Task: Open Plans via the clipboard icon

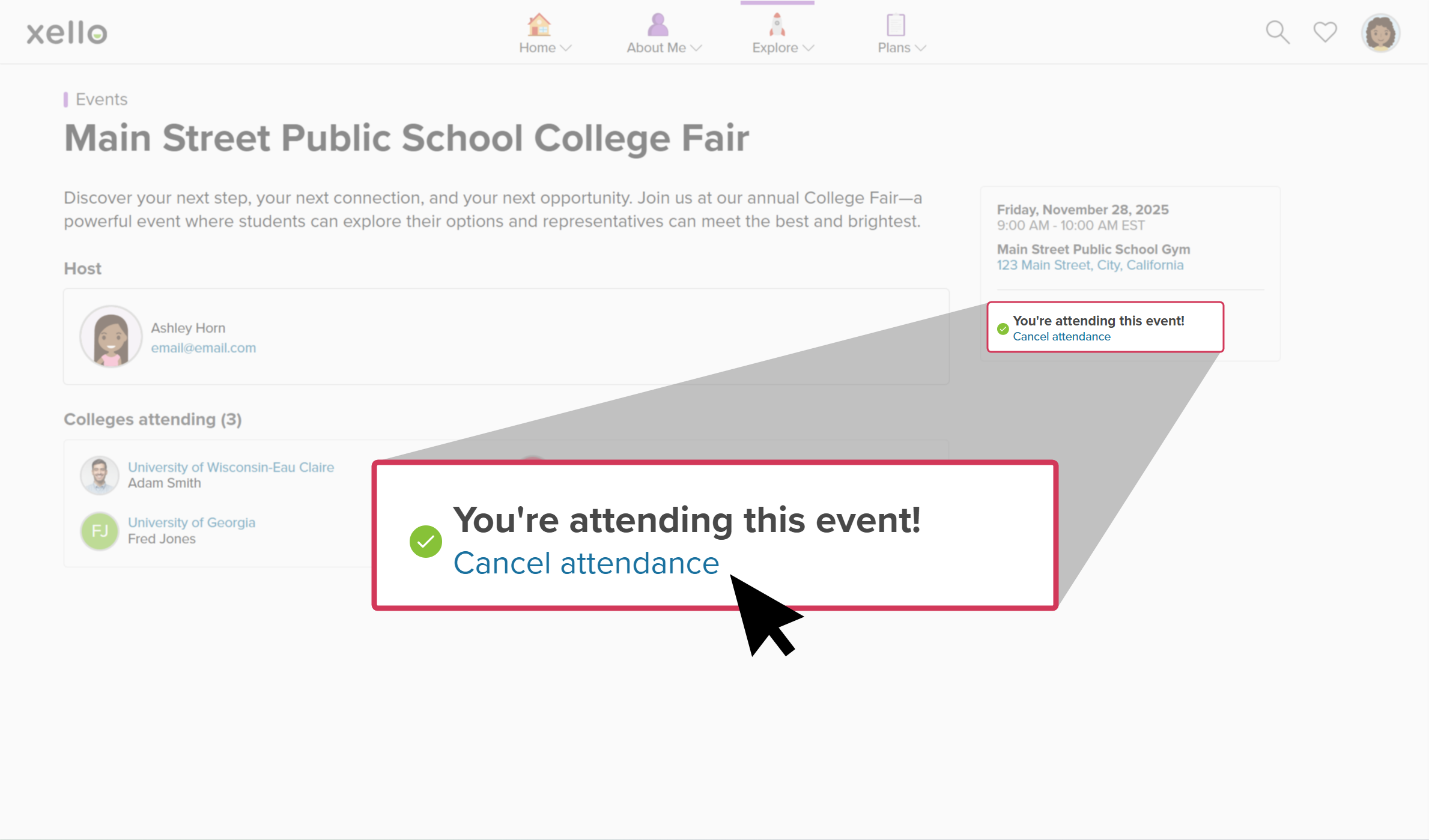Action: tap(894, 25)
